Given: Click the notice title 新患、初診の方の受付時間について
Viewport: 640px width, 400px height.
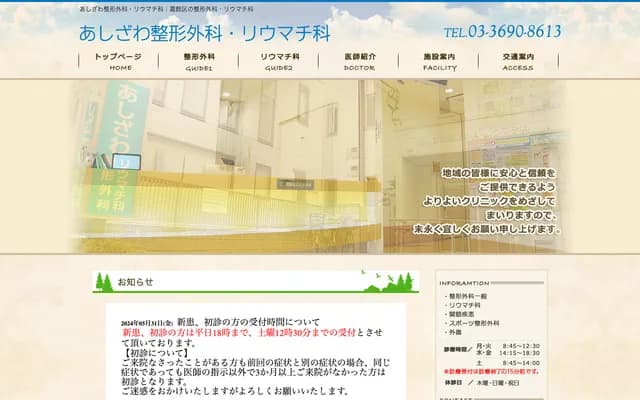Looking at the screenshot, I should [x=248, y=322].
